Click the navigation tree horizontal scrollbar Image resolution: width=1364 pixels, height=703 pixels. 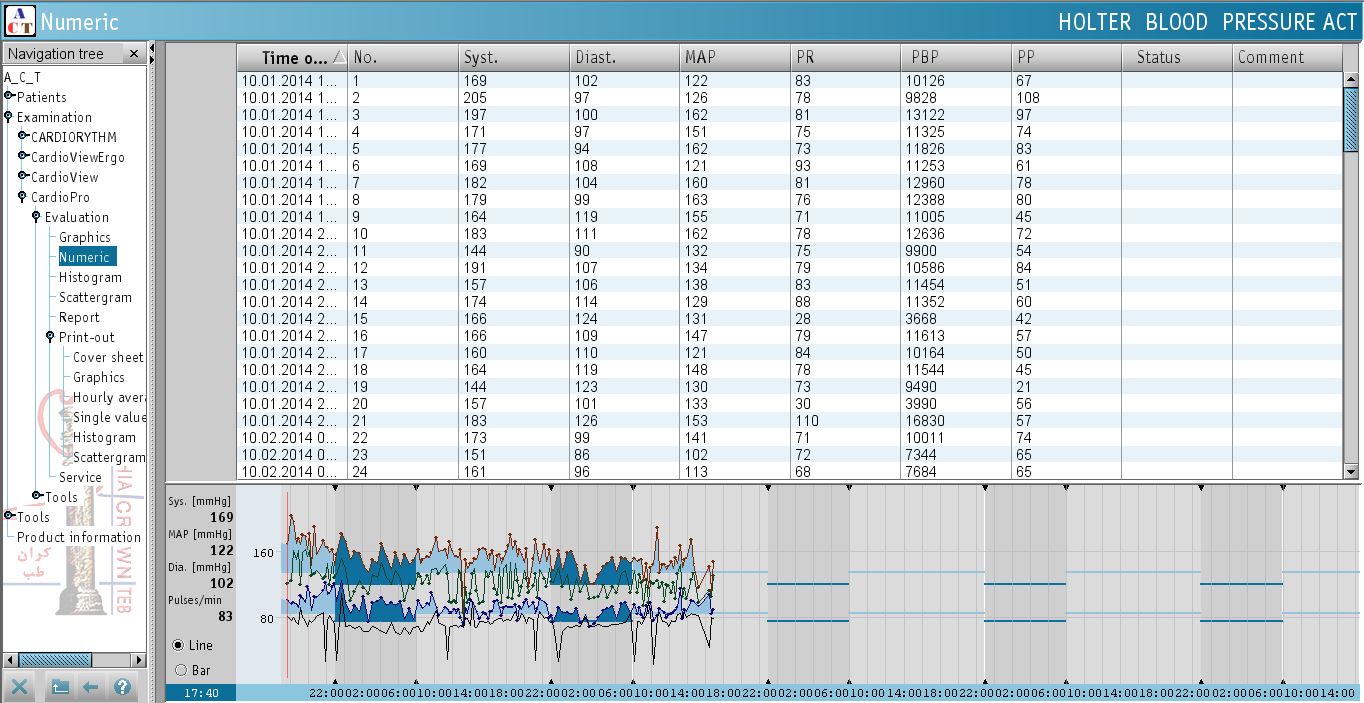(x=55, y=660)
